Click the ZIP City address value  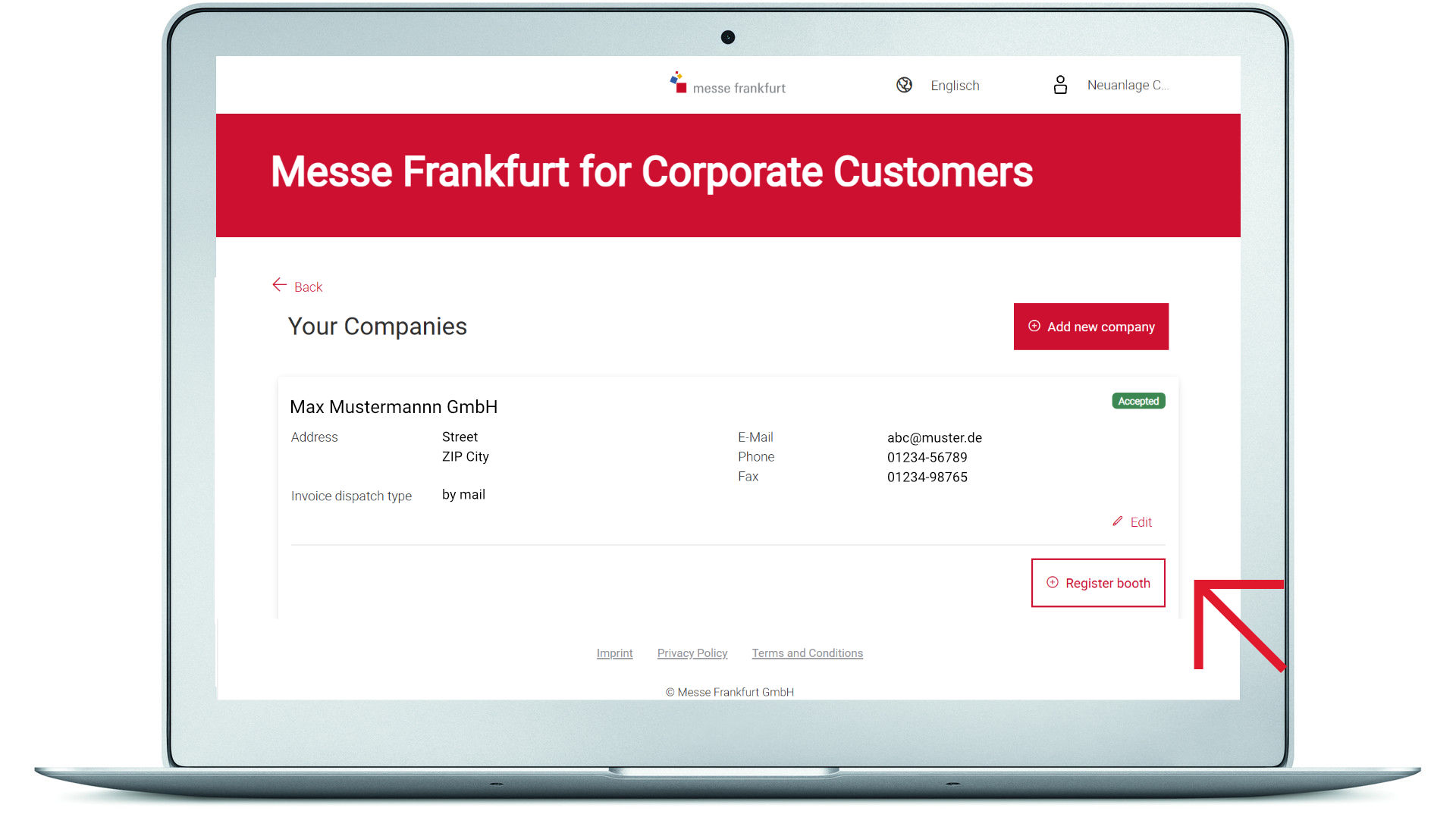[465, 457]
